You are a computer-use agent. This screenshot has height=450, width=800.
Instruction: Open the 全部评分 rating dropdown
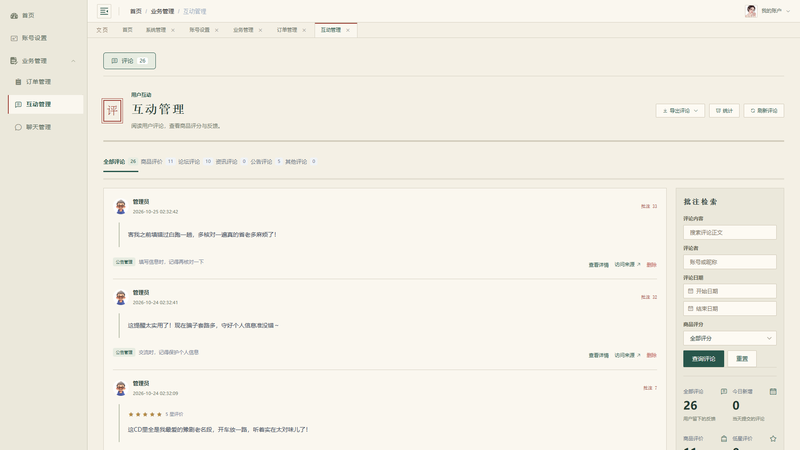(730, 338)
